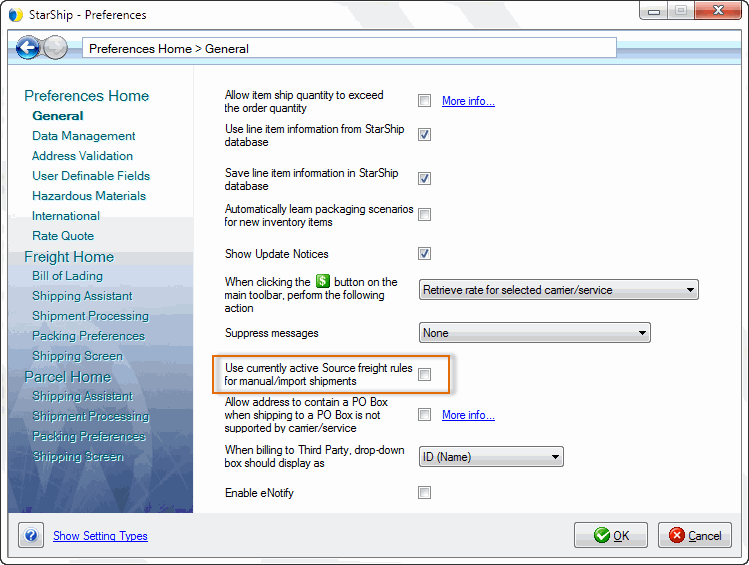Open International preferences
The height and width of the screenshot is (565, 749).
66,216
